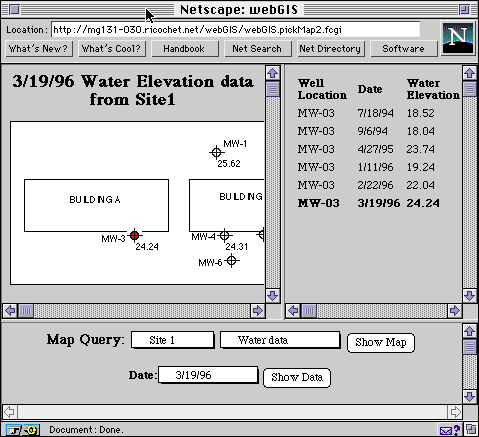Click the data table pane vertical scroll thumb
The width and height of the screenshot is (479, 437).
click(470, 89)
